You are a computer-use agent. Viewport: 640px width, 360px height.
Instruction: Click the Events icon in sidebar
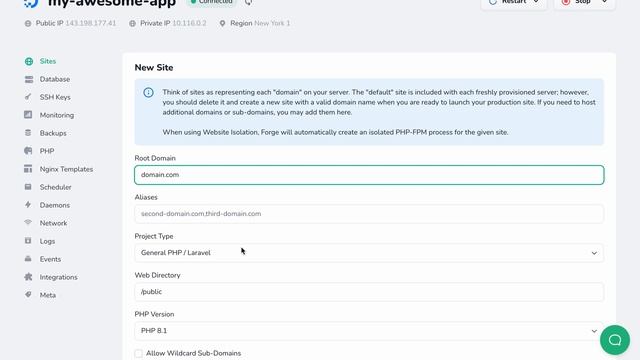pyautogui.click(x=28, y=259)
